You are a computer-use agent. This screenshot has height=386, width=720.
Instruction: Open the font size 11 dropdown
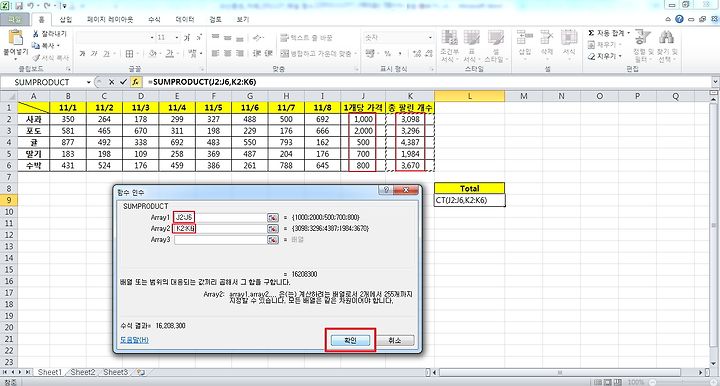177,38
